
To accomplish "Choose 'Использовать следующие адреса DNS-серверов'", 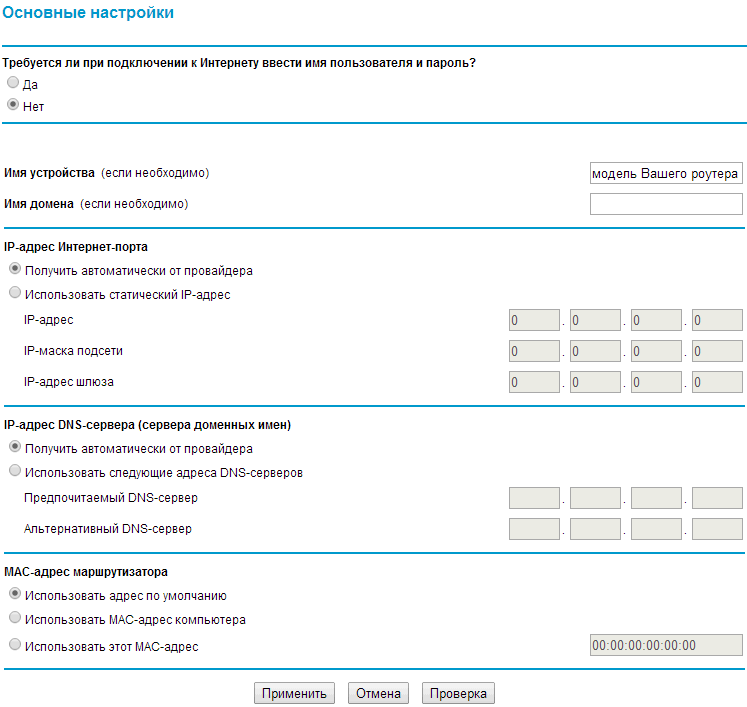I will click(15, 470).
